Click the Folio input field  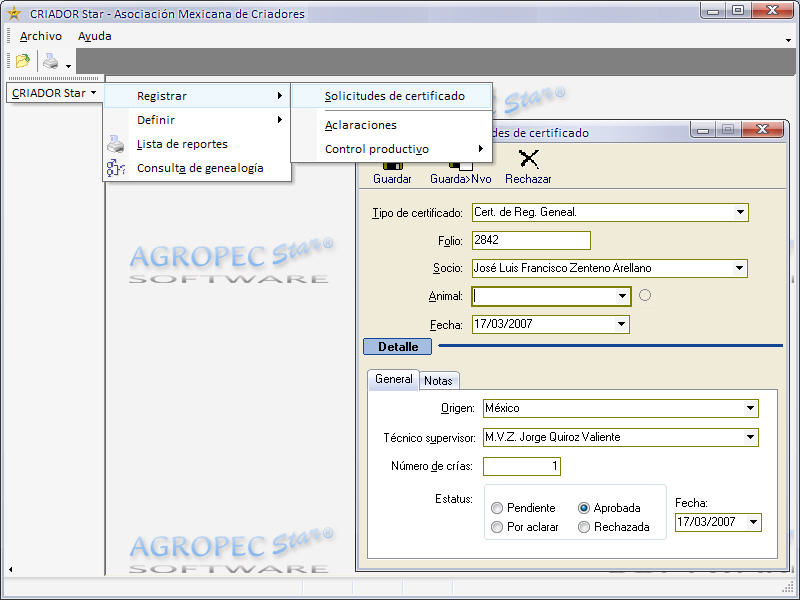pyautogui.click(x=531, y=240)
